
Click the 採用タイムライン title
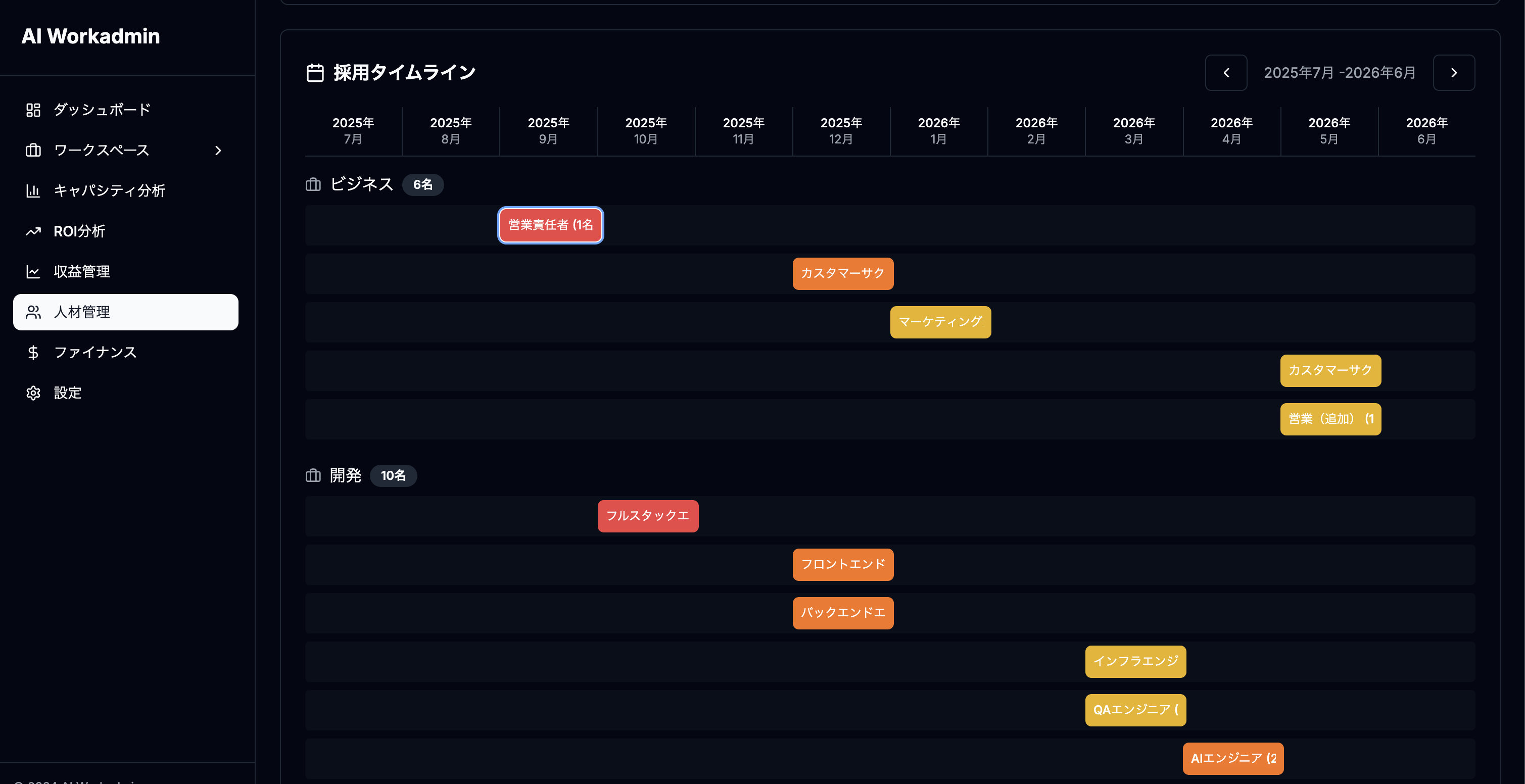[x=405, y=73]
